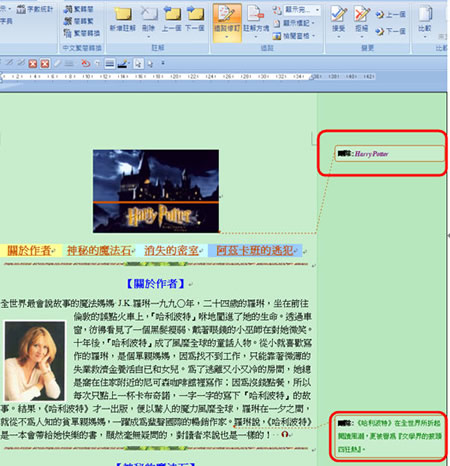Image resolution: width=450 pixels, height=466 pixels.
Task: Open the display-for-review (顯示完…) combo box
Action: click(302, 10)
